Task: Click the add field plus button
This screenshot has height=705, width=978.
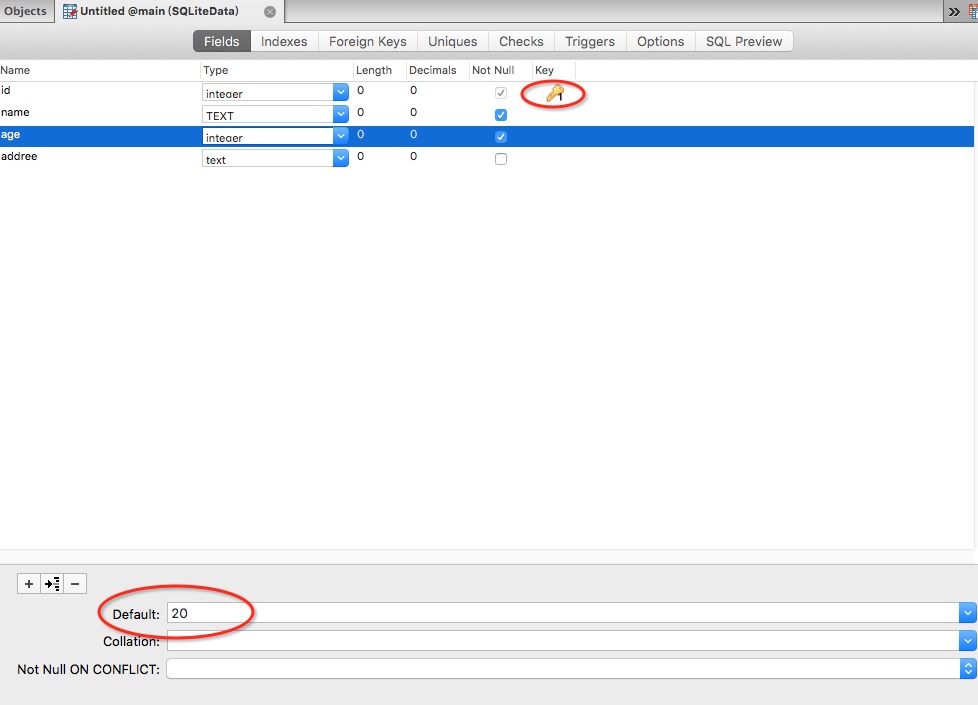Action: 29,584
